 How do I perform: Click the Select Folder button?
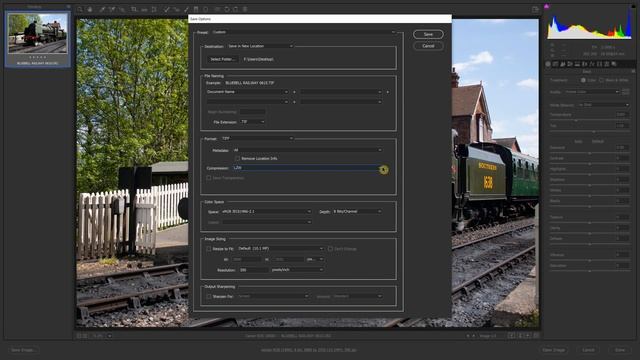click(x=222, y=59)
